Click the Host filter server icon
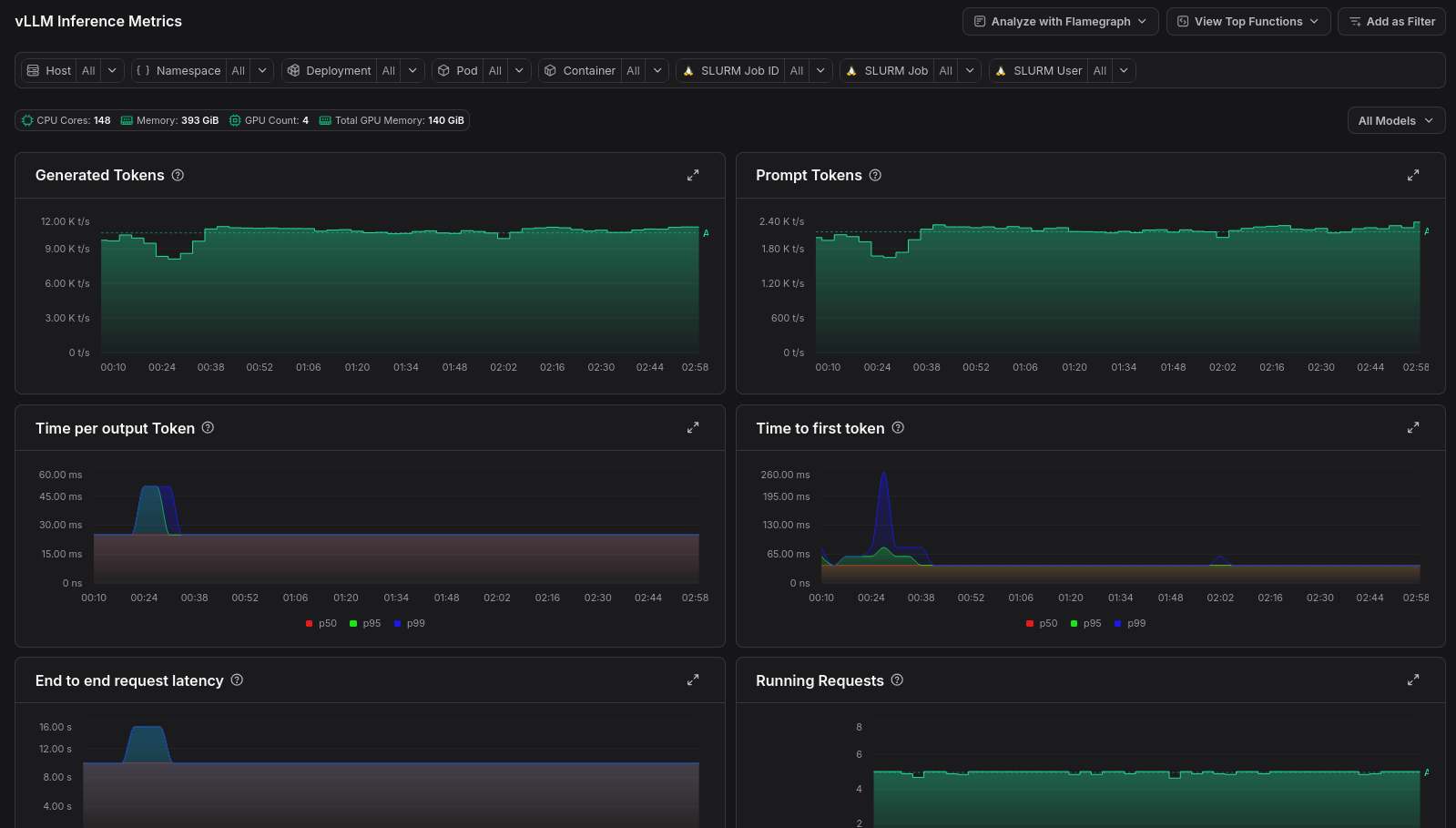The height and width of the screenshot is (828, 1456). (34, 70)
